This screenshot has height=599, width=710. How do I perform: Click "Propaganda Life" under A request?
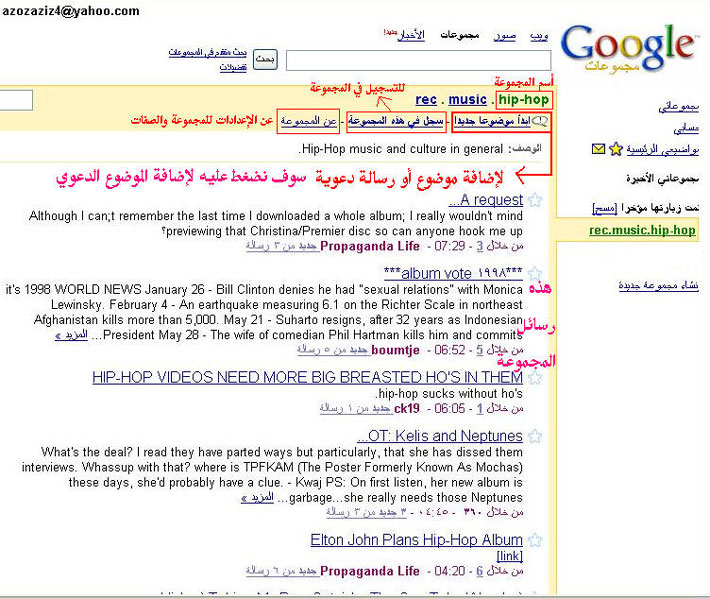tap(369, 246)
